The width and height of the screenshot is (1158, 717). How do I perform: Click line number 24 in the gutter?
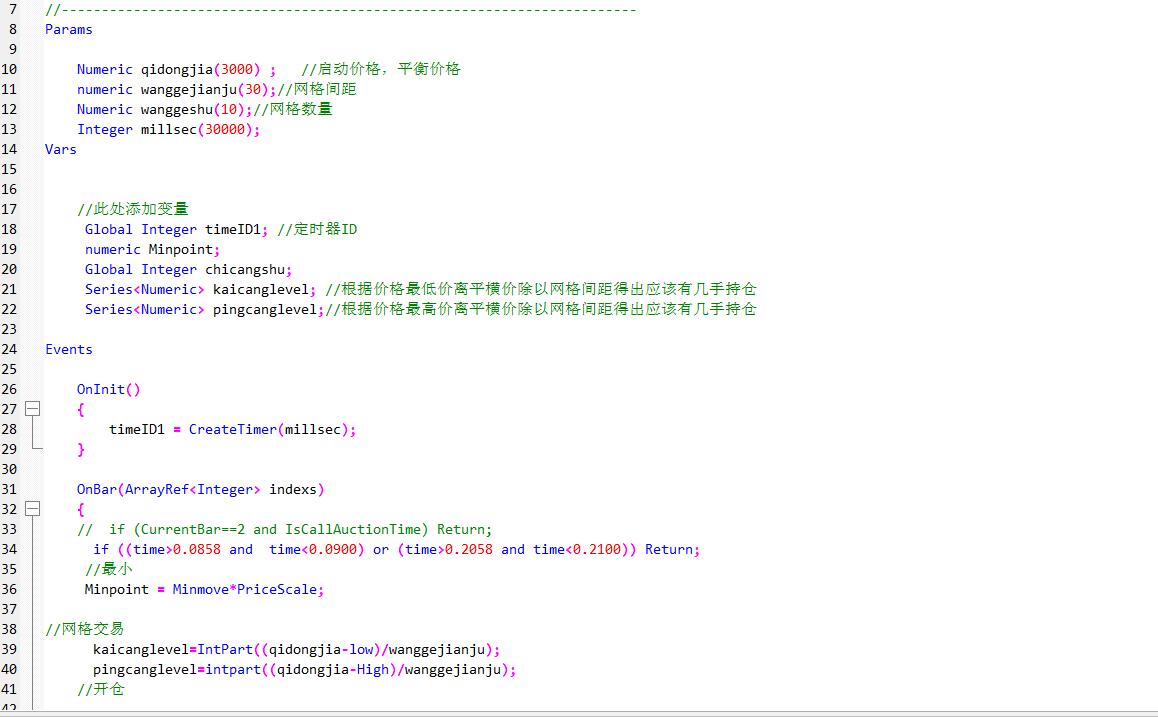pyautogui.click(x=9, y=349)
